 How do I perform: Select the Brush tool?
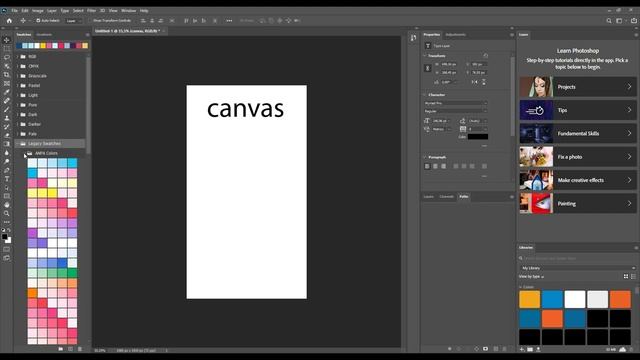[7, 109]
